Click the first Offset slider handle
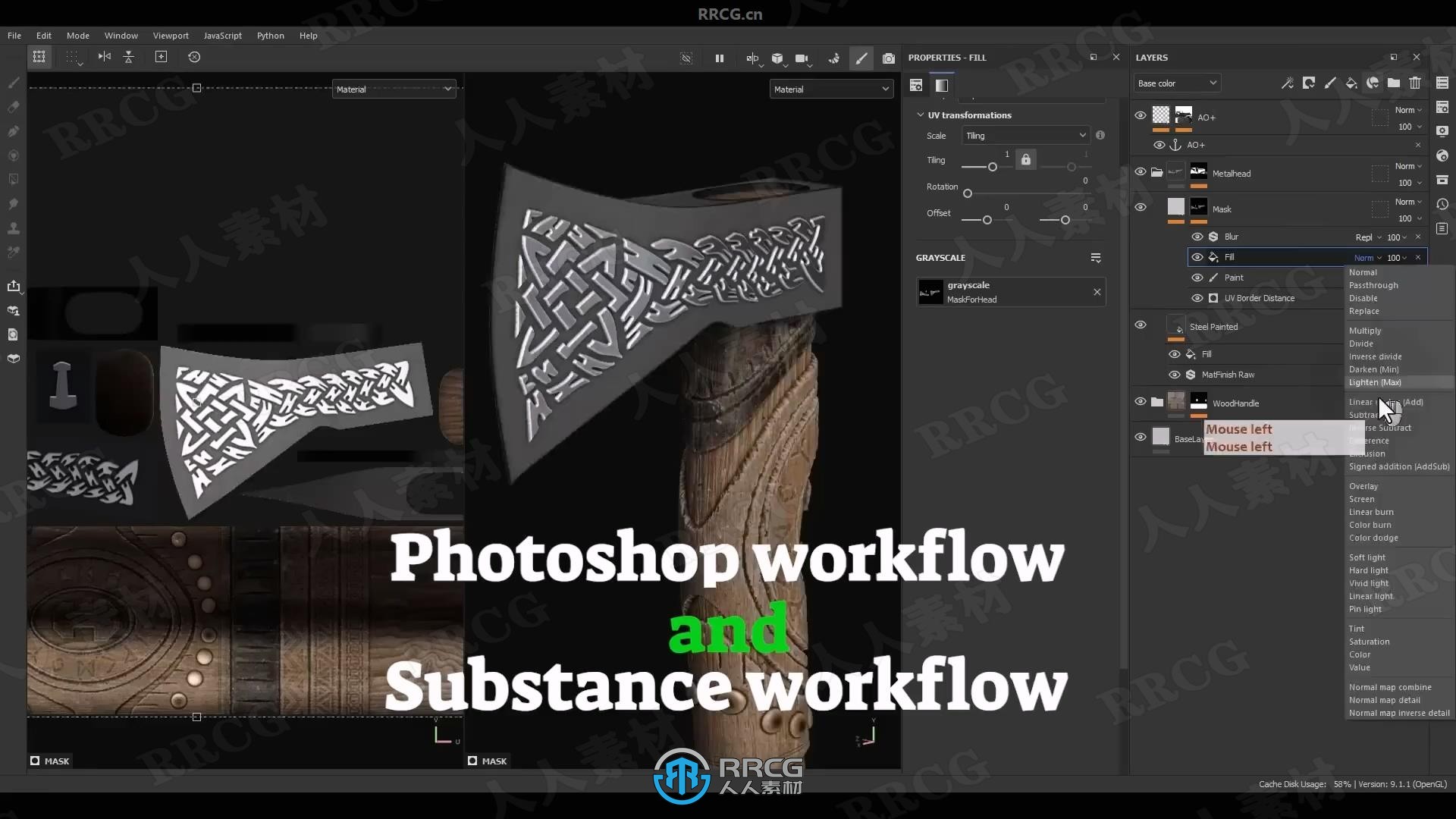Screen dimensions: 1456x819 pyautogui.click(x=987, y=220)
